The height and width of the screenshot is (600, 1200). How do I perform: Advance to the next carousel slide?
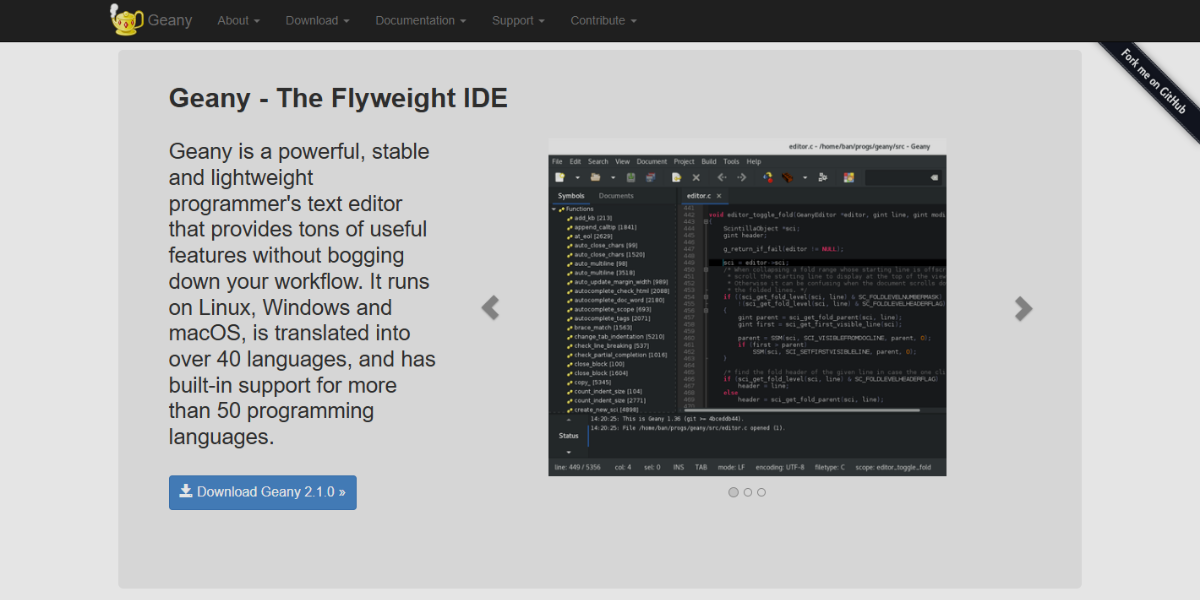tap(1023, 309)
